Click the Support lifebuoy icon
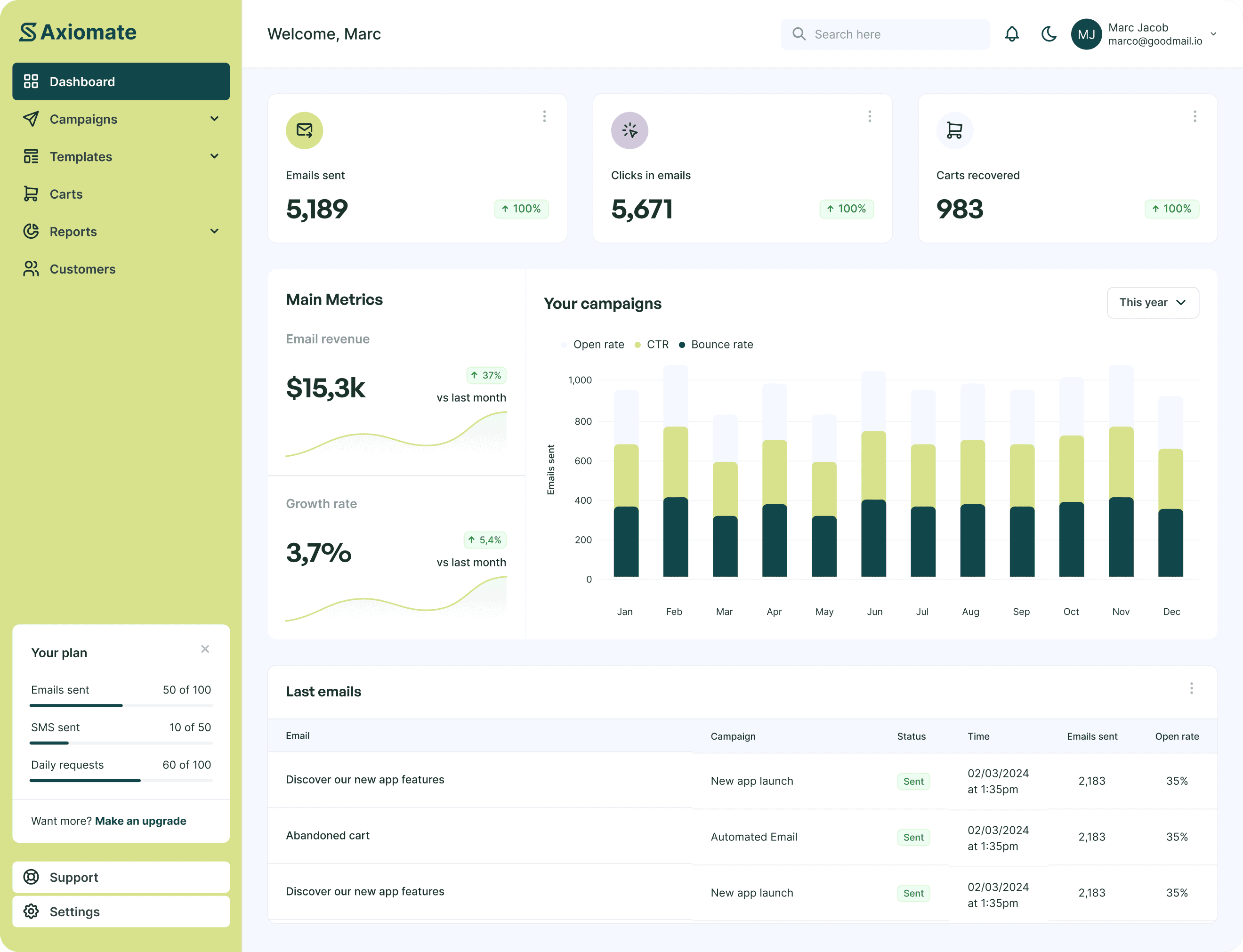The image size is (1243, 952). click(x=31, y=877)
